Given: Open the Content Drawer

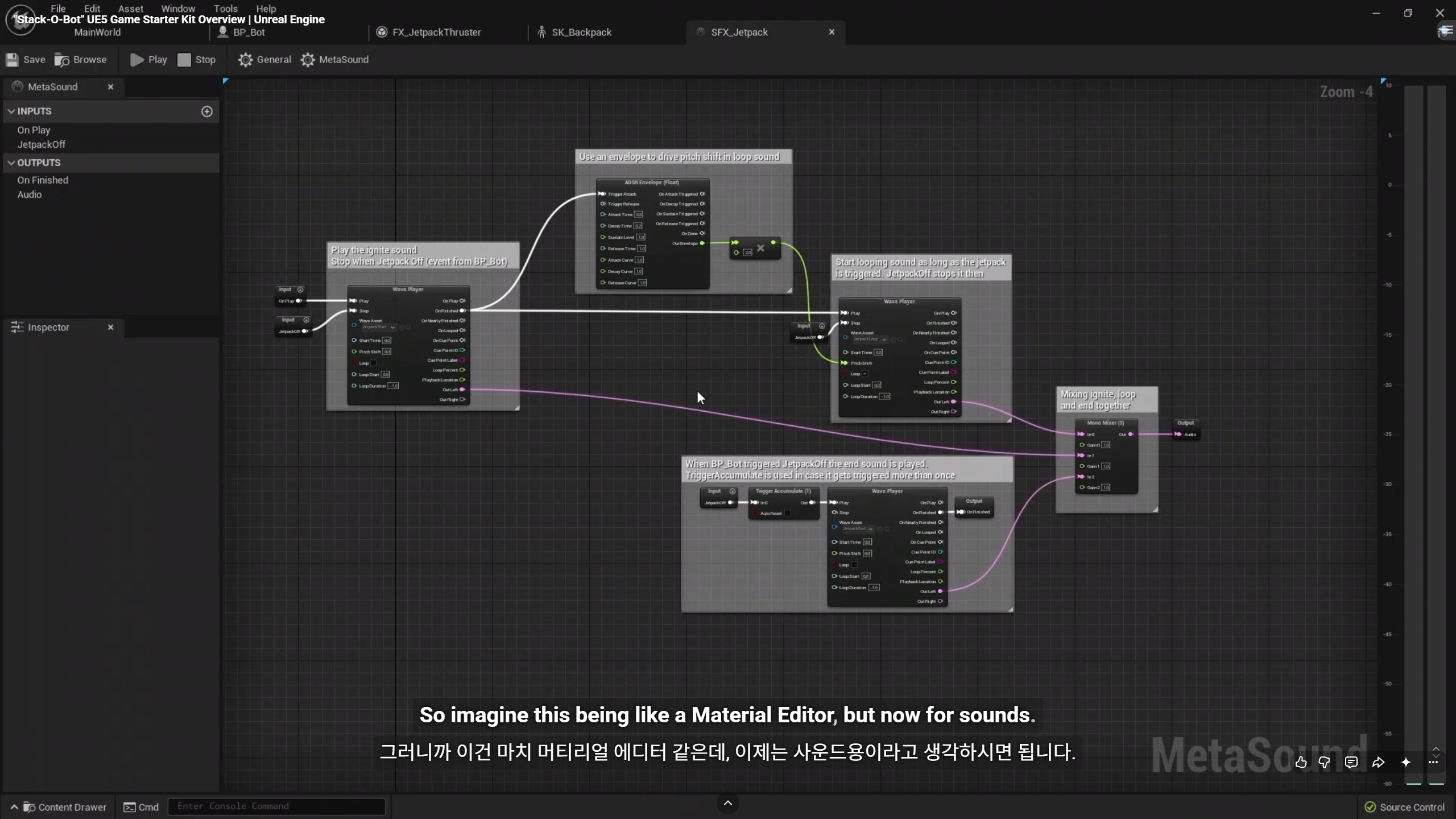Looking at the screenshot, I should [59, 807].
